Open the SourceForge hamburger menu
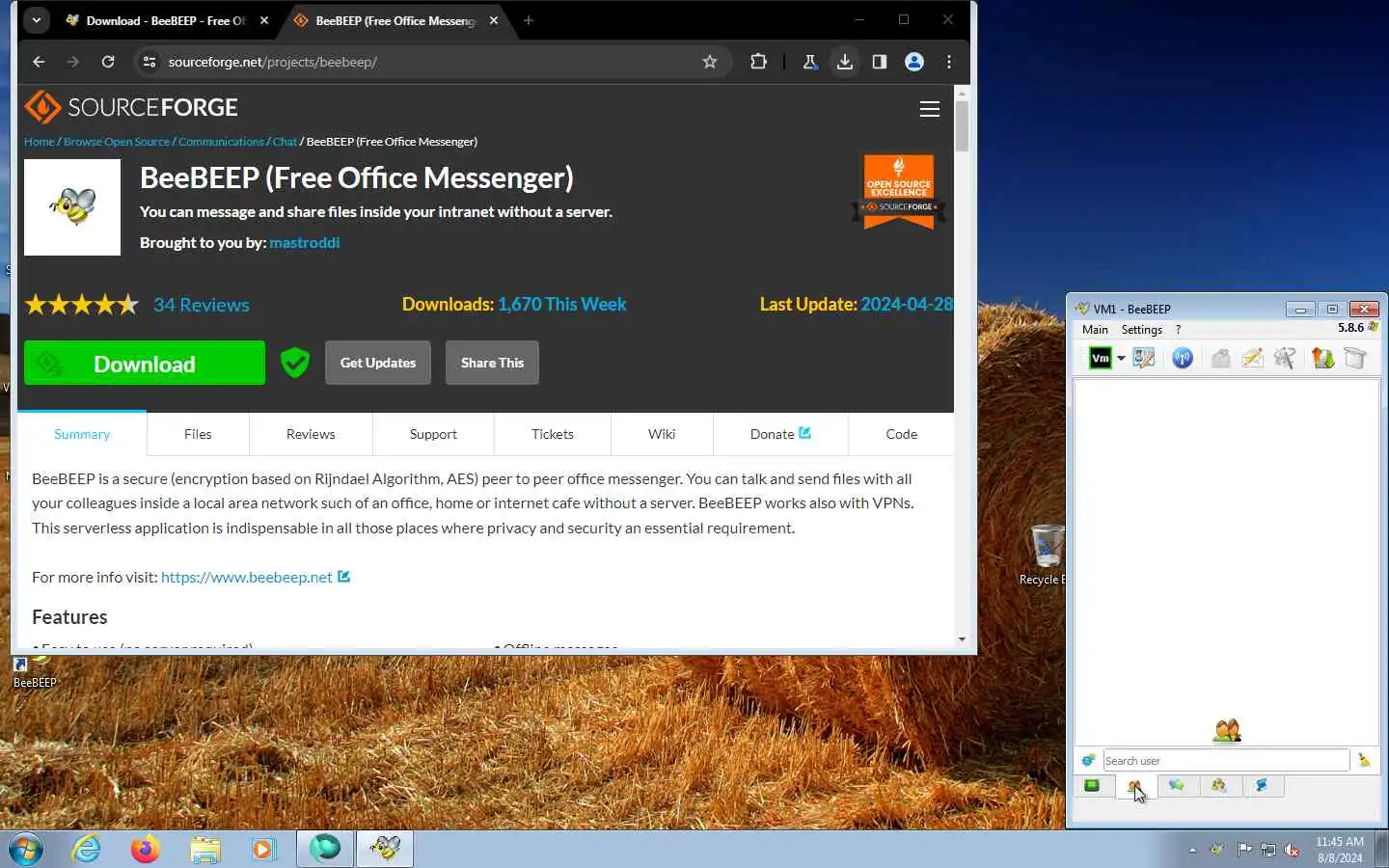 tap(930, 109)
